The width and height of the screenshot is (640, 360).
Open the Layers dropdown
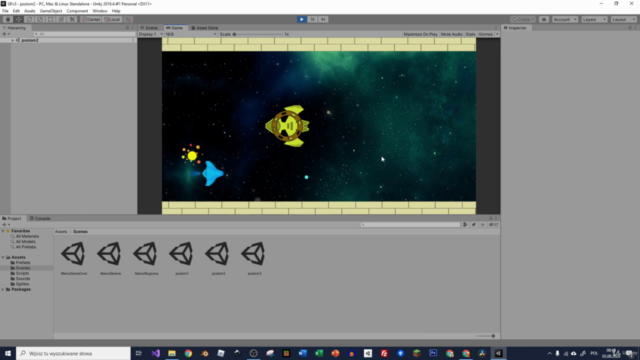point(594,19)
